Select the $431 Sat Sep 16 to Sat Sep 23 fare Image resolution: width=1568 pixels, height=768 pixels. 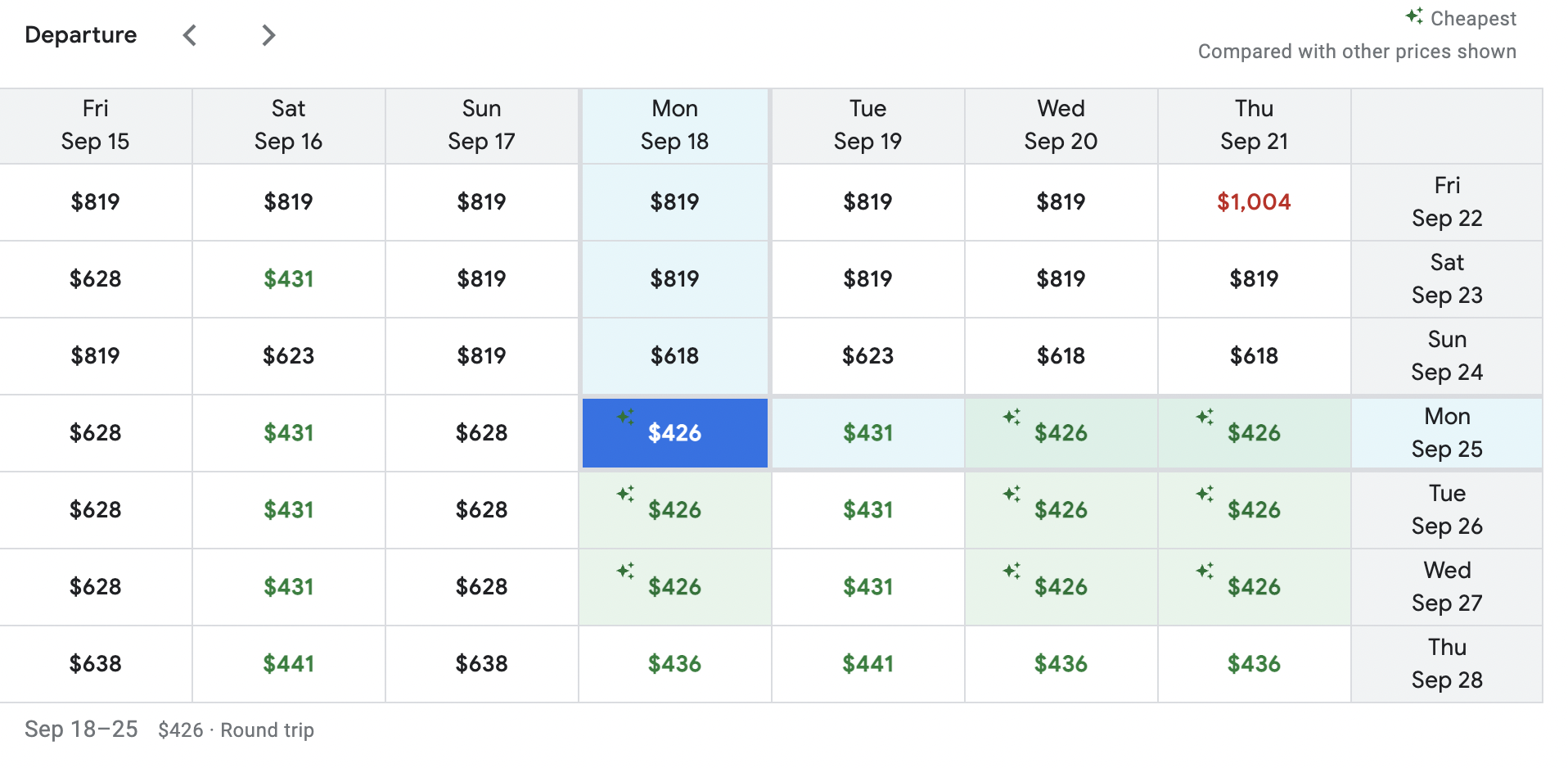click(x=288, y=278)
